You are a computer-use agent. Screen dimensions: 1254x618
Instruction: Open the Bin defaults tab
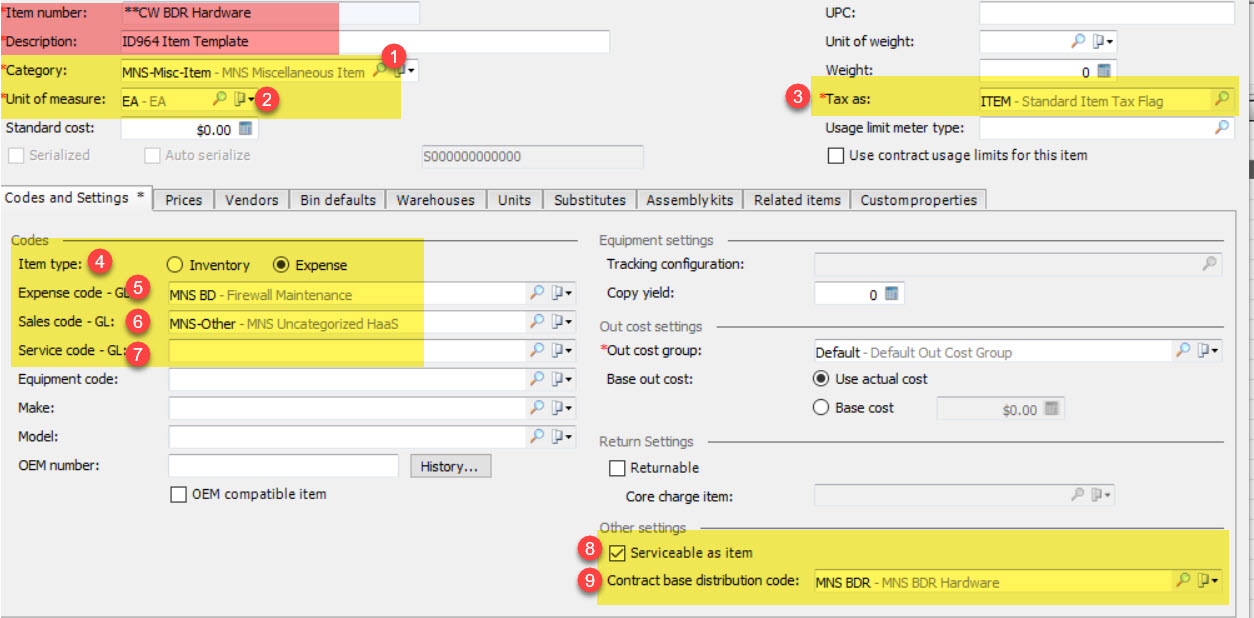(x=338, y=200)
